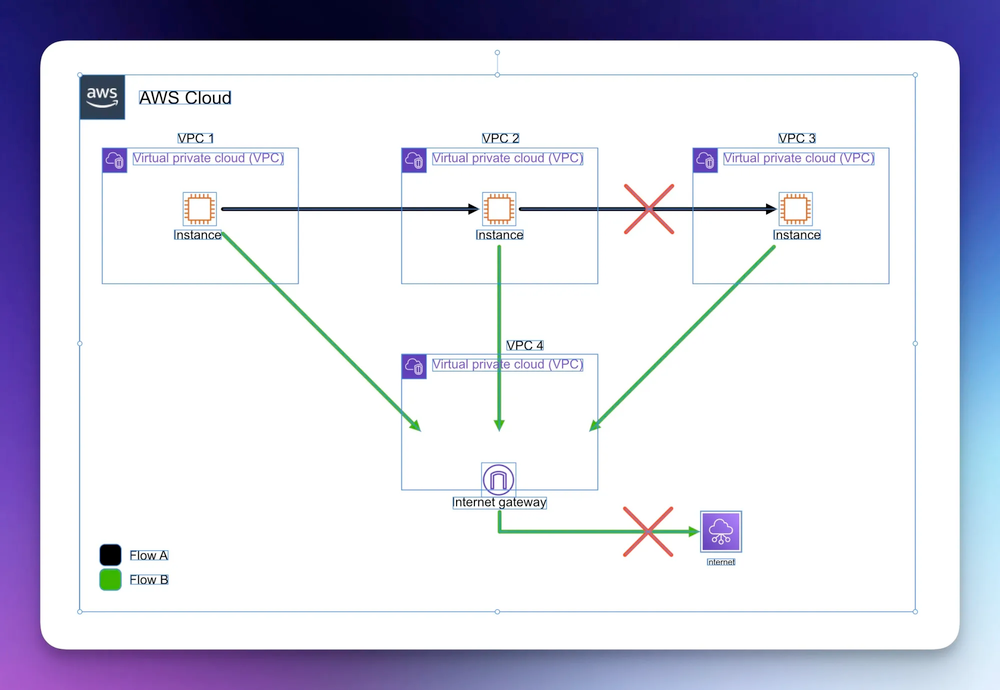Select the AWS Cloud title label
Image resolution: width=1000 pixels, height=690 pixels.
click(x=185, y=98)
